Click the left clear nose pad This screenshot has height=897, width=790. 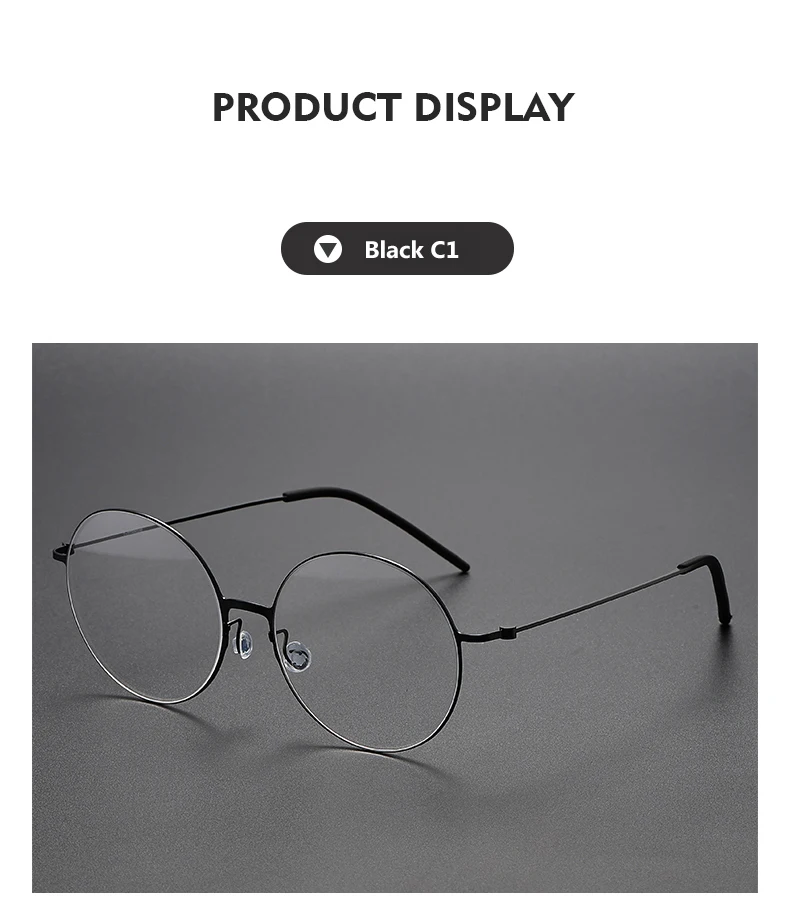[x=245, y=645]
